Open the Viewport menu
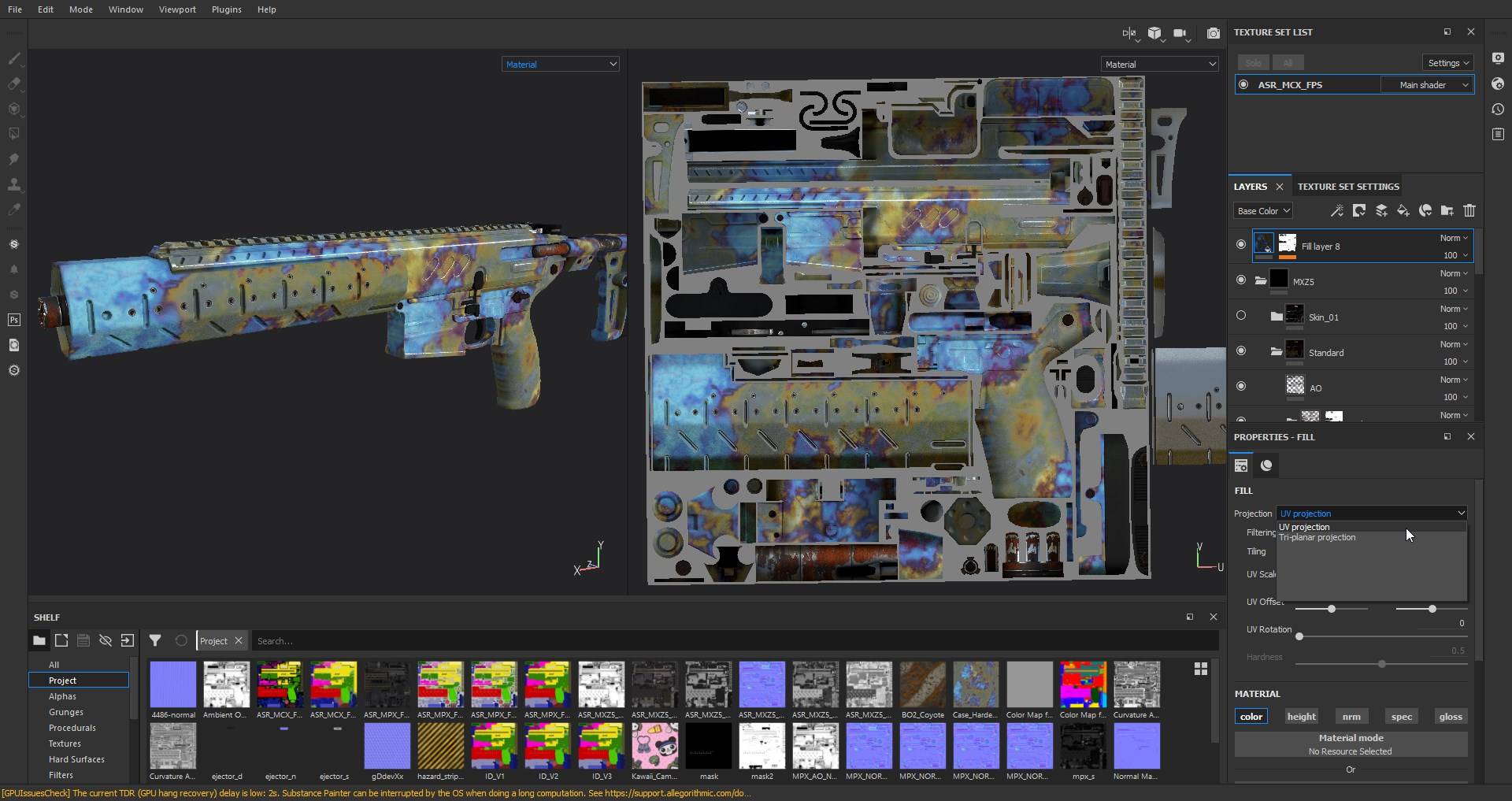The image size is (1512, 801). [177, 9]
